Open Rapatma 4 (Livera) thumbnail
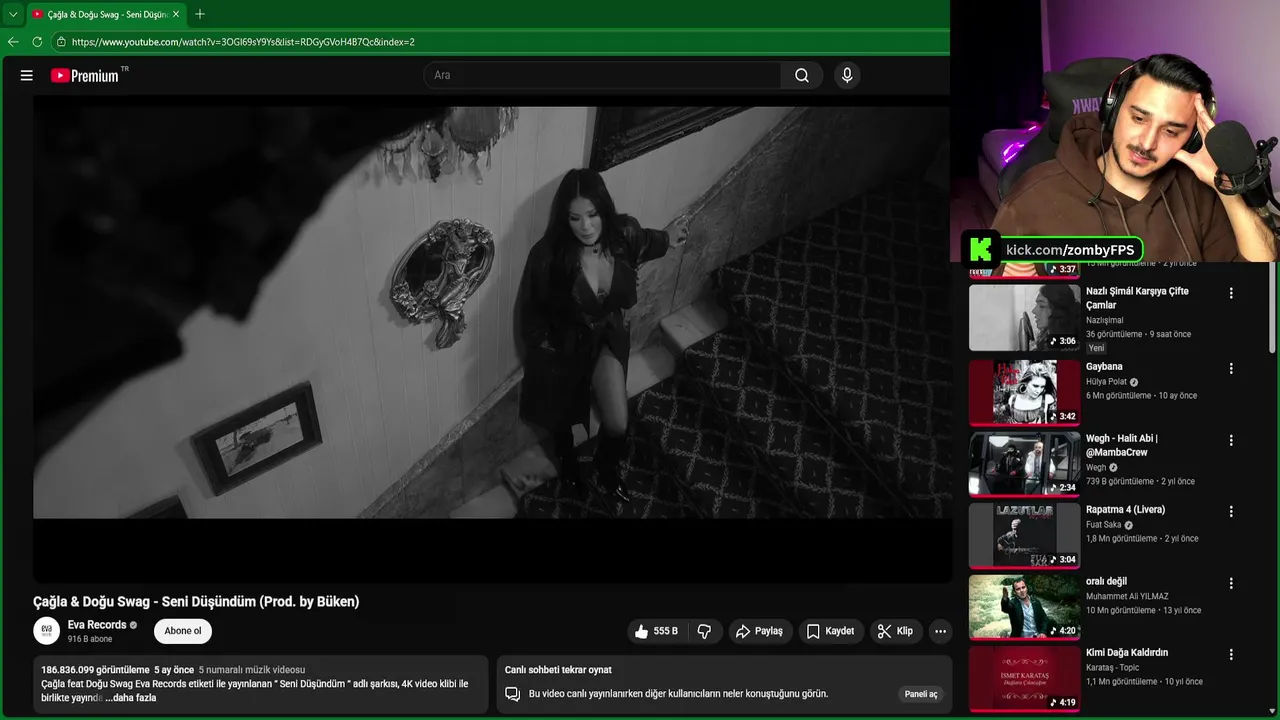This screenshot has width=1280, height=720. [x=1024, y=536]
